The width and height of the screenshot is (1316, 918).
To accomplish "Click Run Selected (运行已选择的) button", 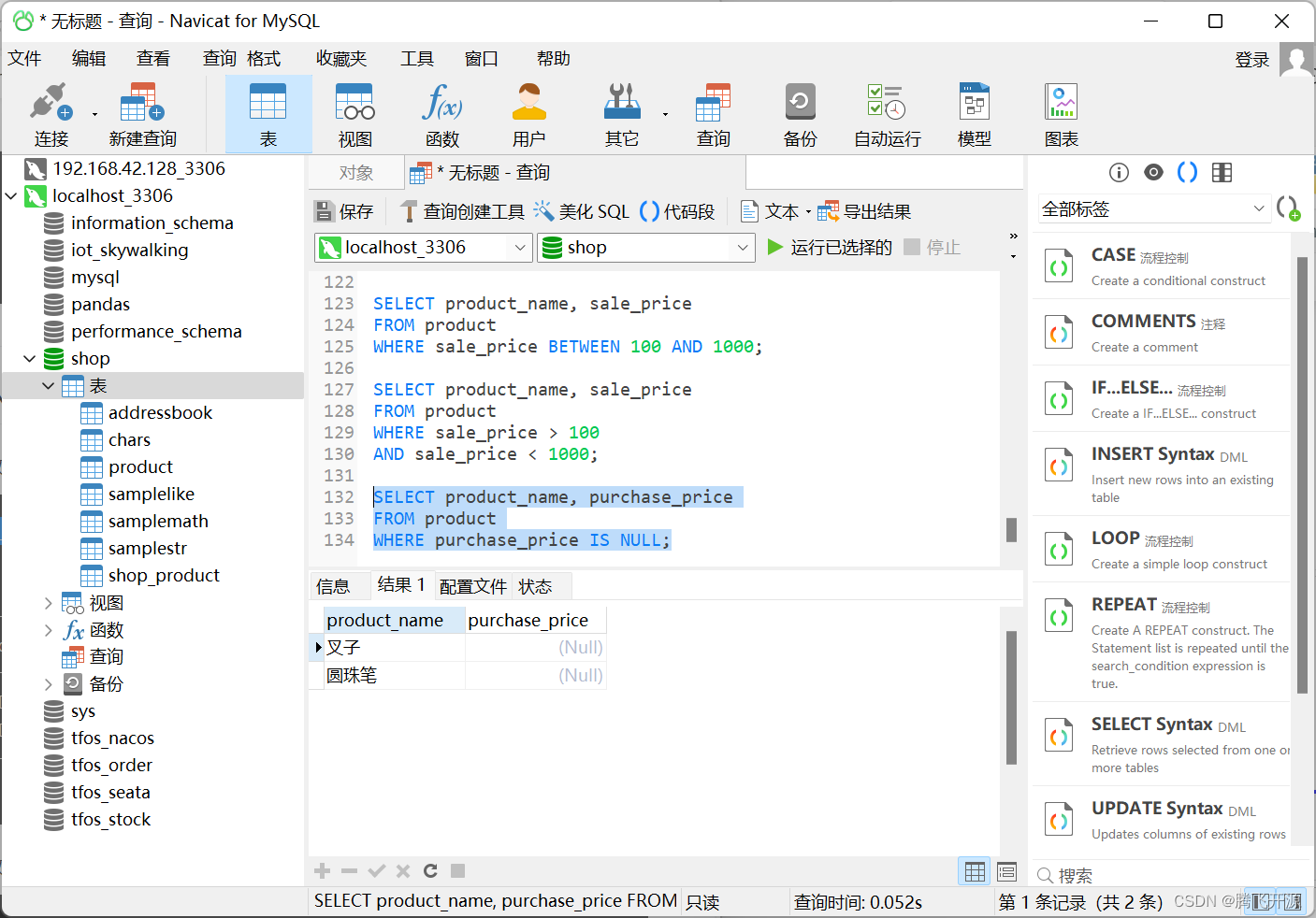I will click(x=829, y=248).
